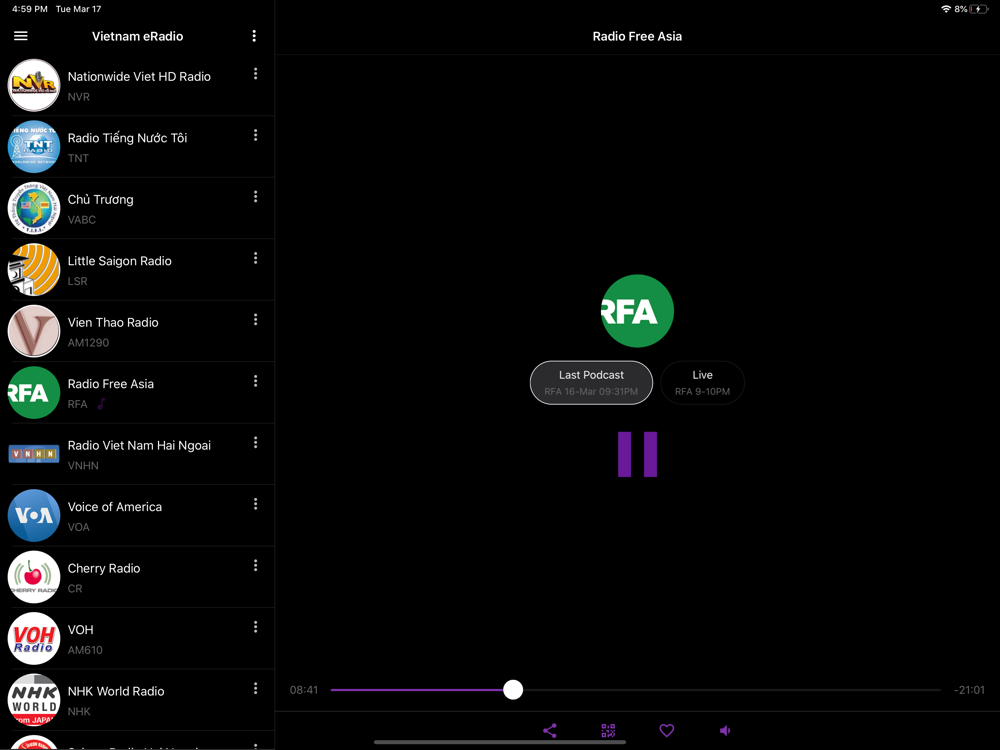Open the hamburger menu
The width and height of the screenshot is (1000, 750).
coord(20,36)
